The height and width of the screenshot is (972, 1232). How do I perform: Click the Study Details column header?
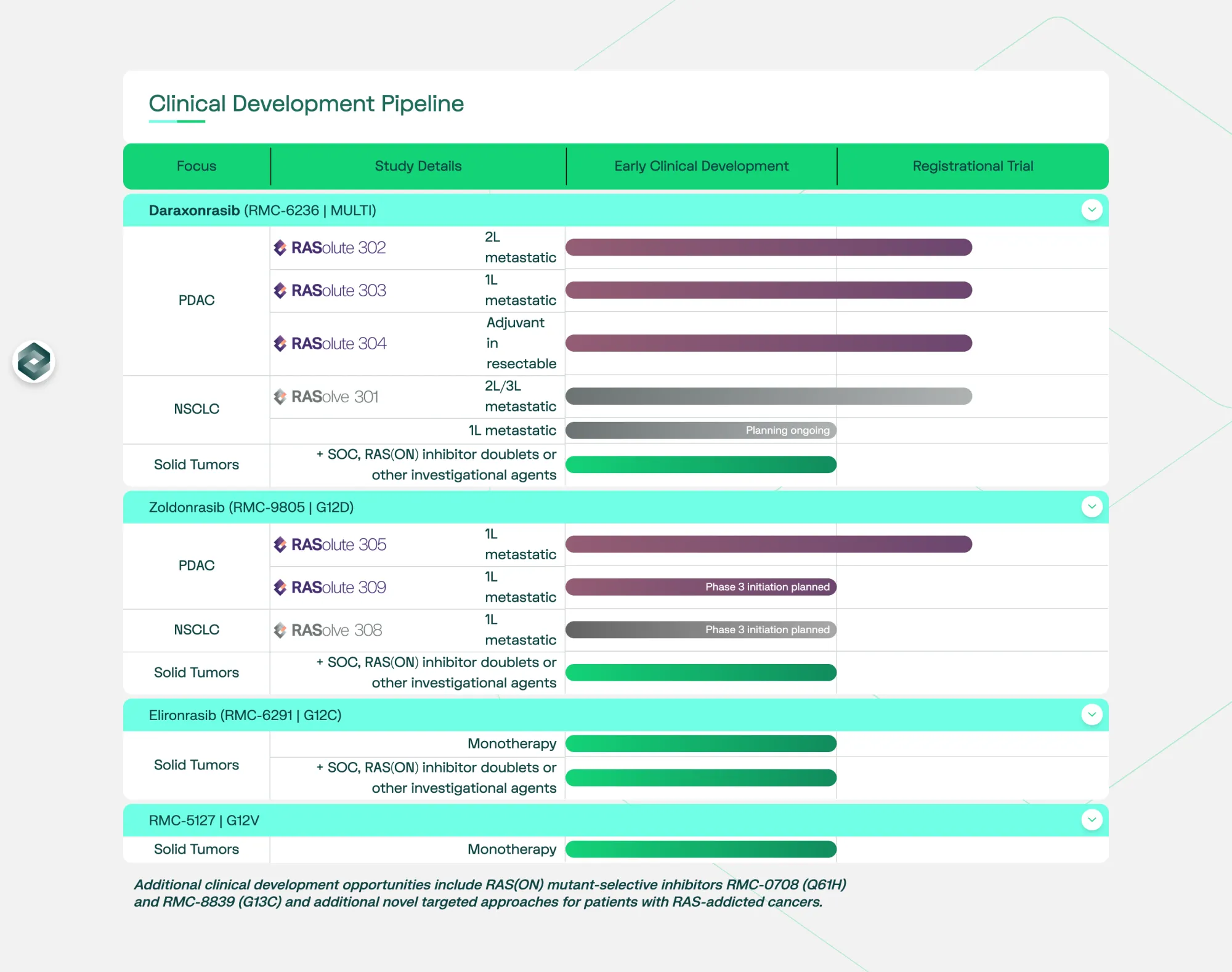pos(418,166)
